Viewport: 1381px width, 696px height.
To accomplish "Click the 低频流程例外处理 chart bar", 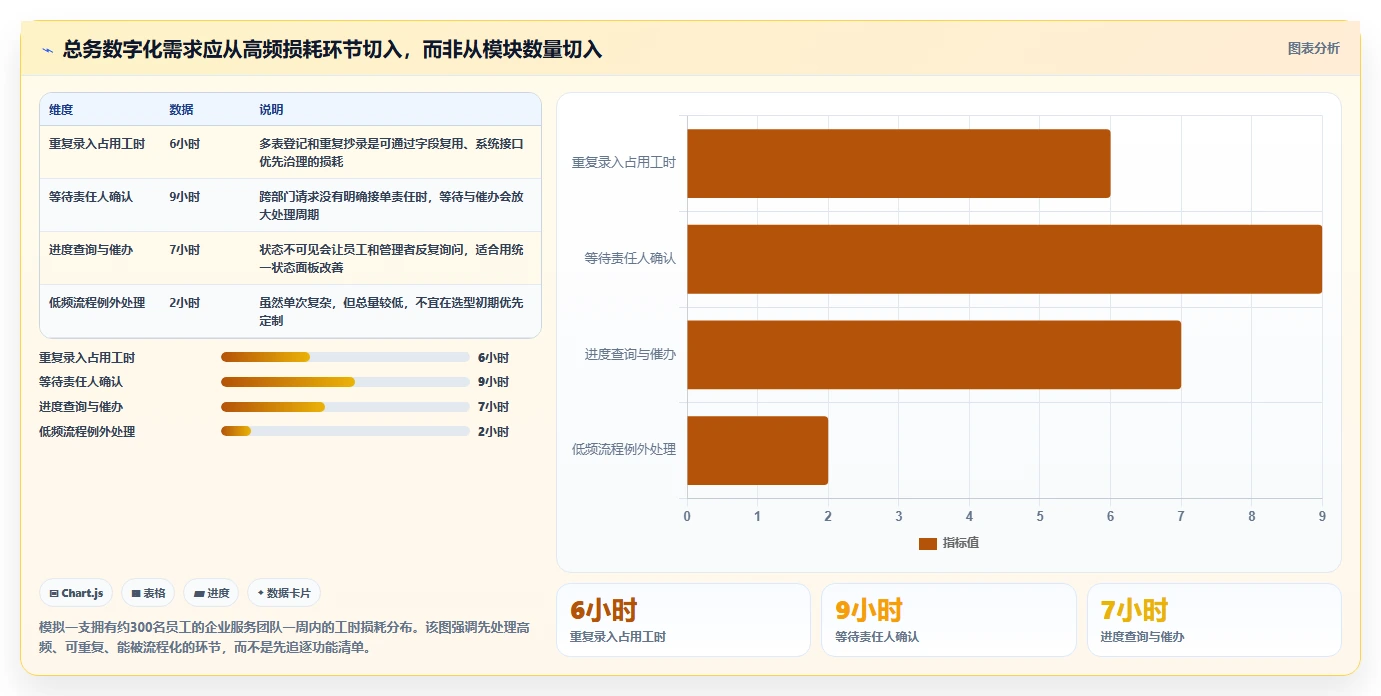I will click(757, 450).
